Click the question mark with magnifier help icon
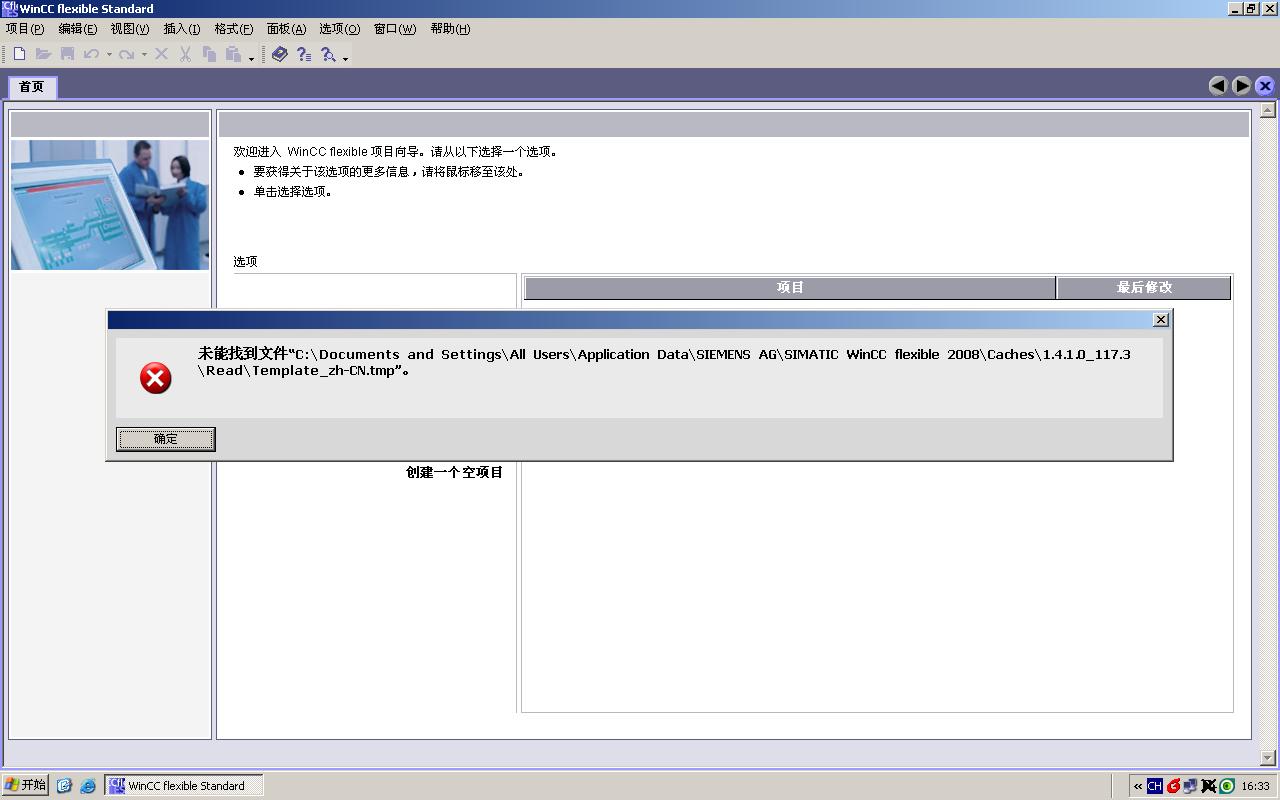This screenshot has width=1280, height=800. point(328,54)
